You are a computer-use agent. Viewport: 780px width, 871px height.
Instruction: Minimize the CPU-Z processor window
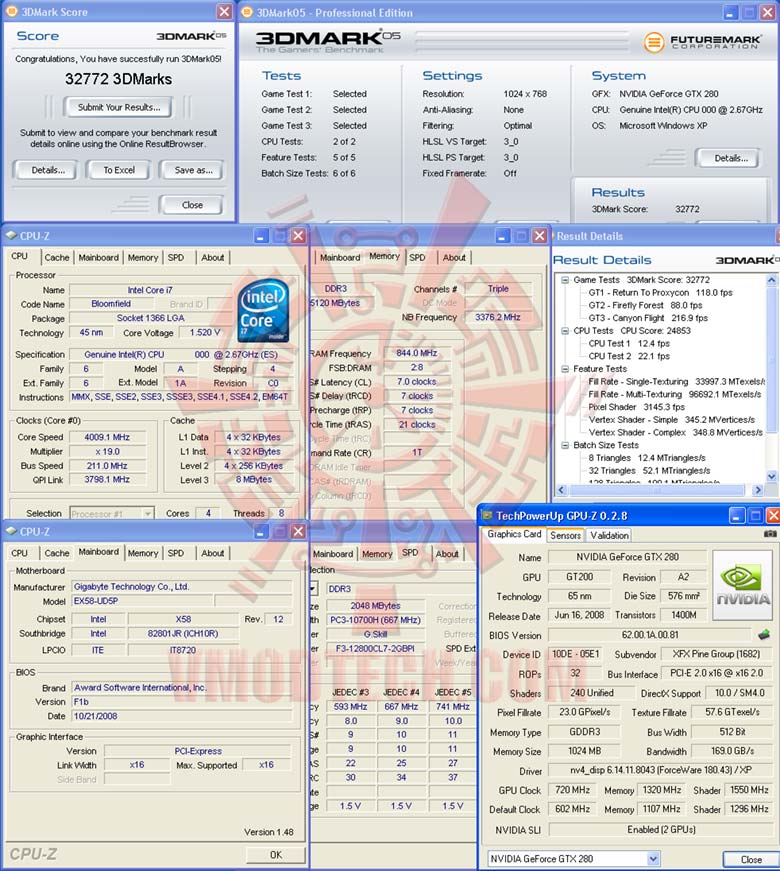261,236
